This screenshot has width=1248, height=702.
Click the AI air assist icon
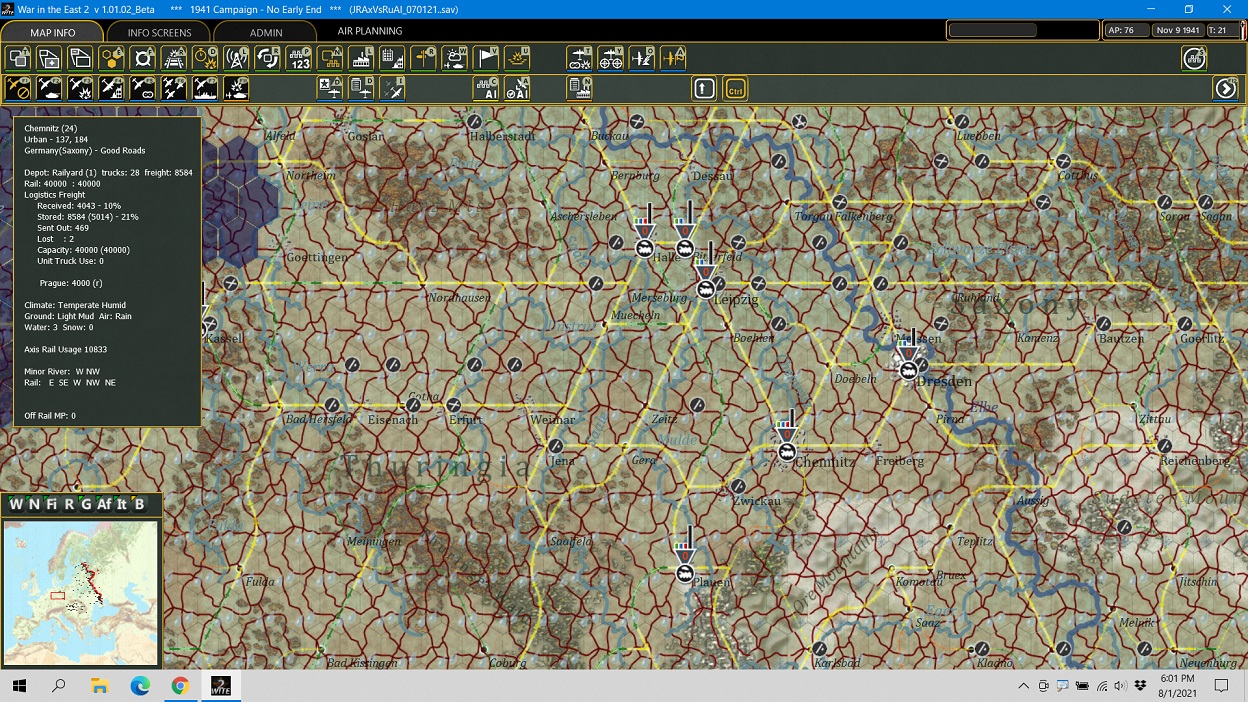click(516, 88)
